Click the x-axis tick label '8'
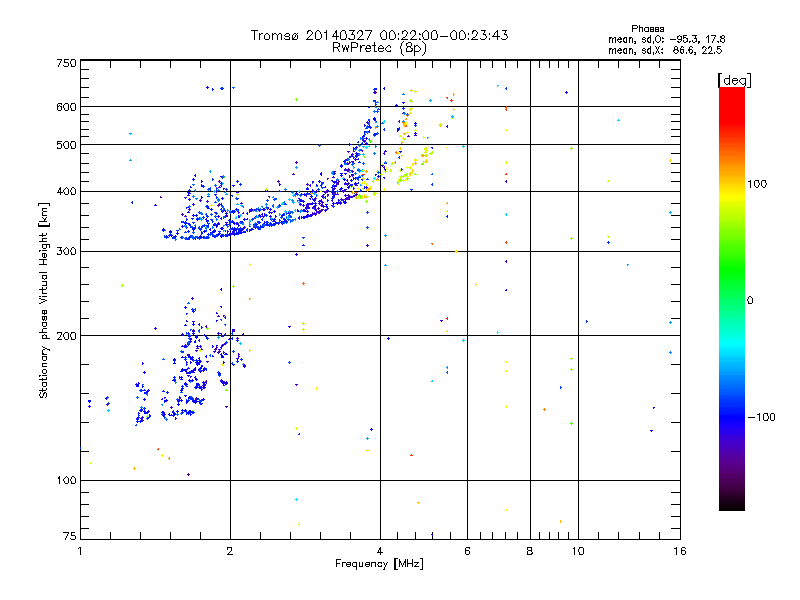 [x=530, y=551]
